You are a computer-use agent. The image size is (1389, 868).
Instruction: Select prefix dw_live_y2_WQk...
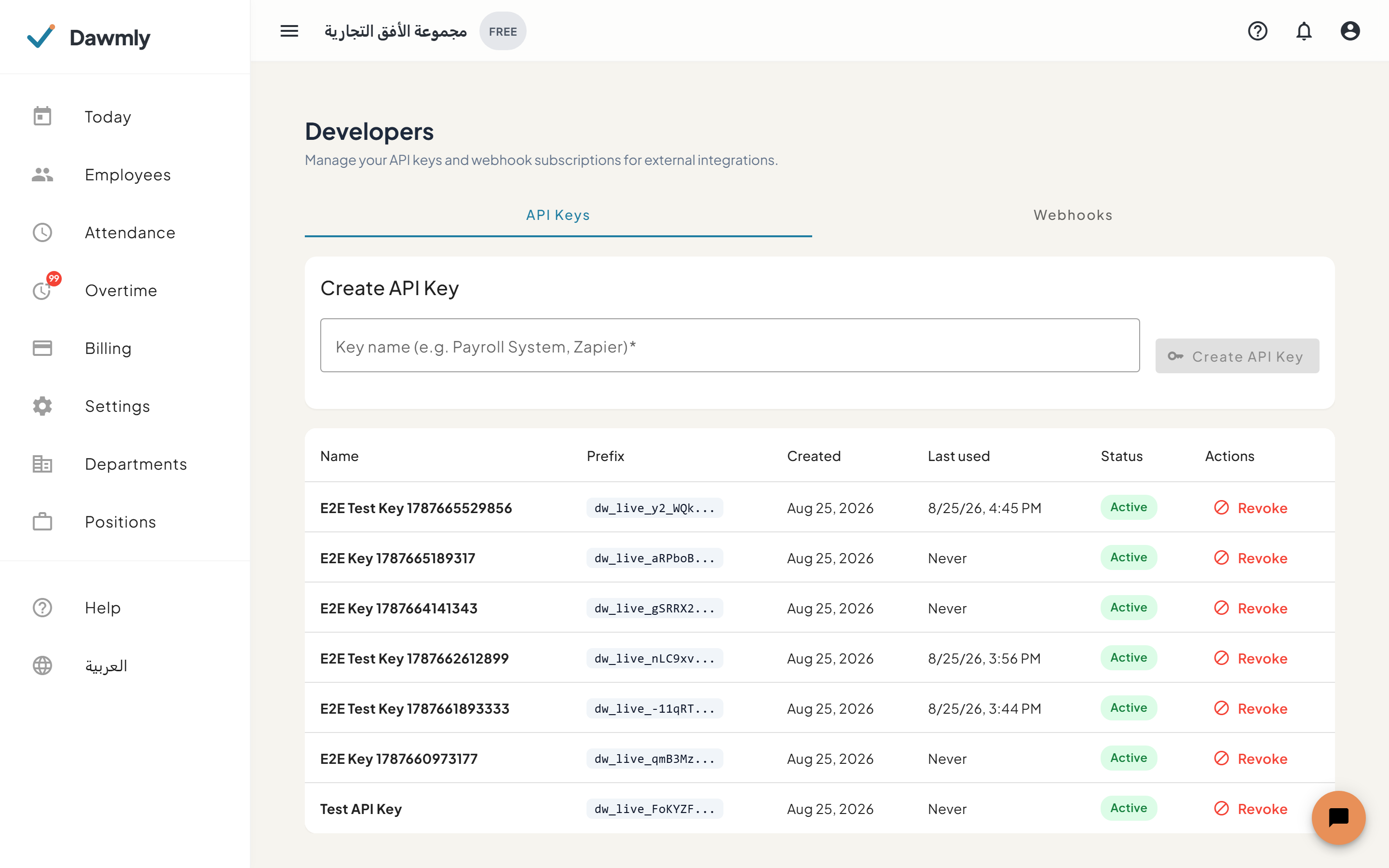(x=654, y=508)
